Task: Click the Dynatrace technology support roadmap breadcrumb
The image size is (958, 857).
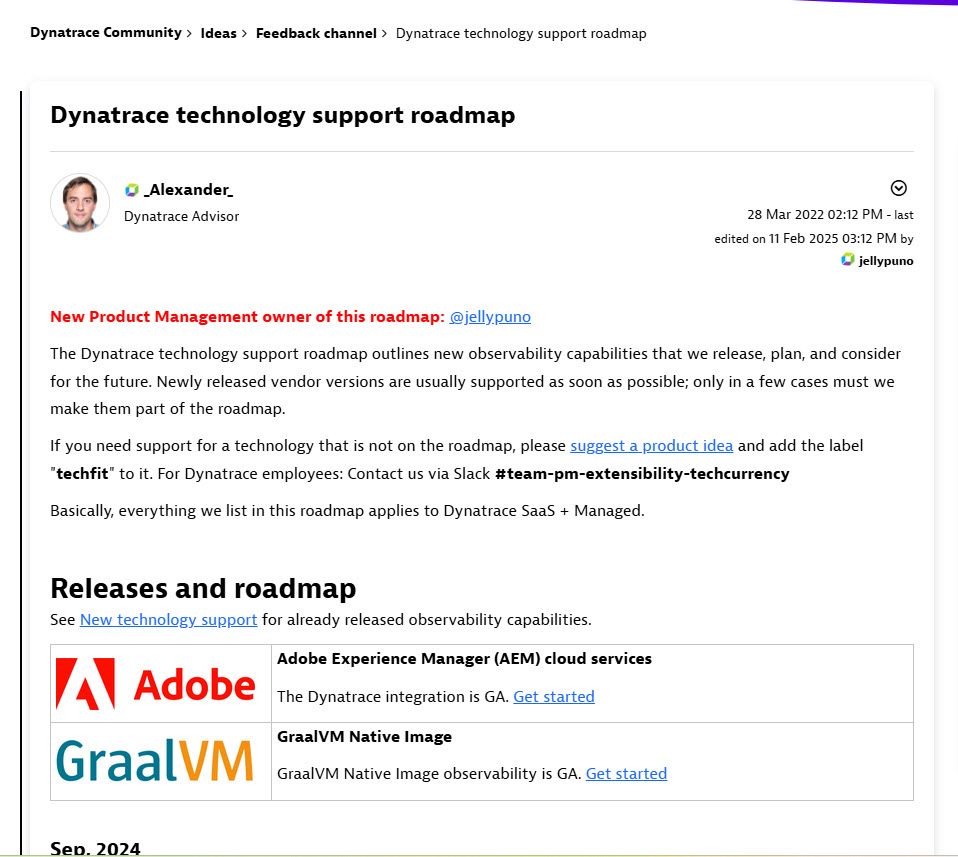Action: pyautogui.click(x=521, y=34)
